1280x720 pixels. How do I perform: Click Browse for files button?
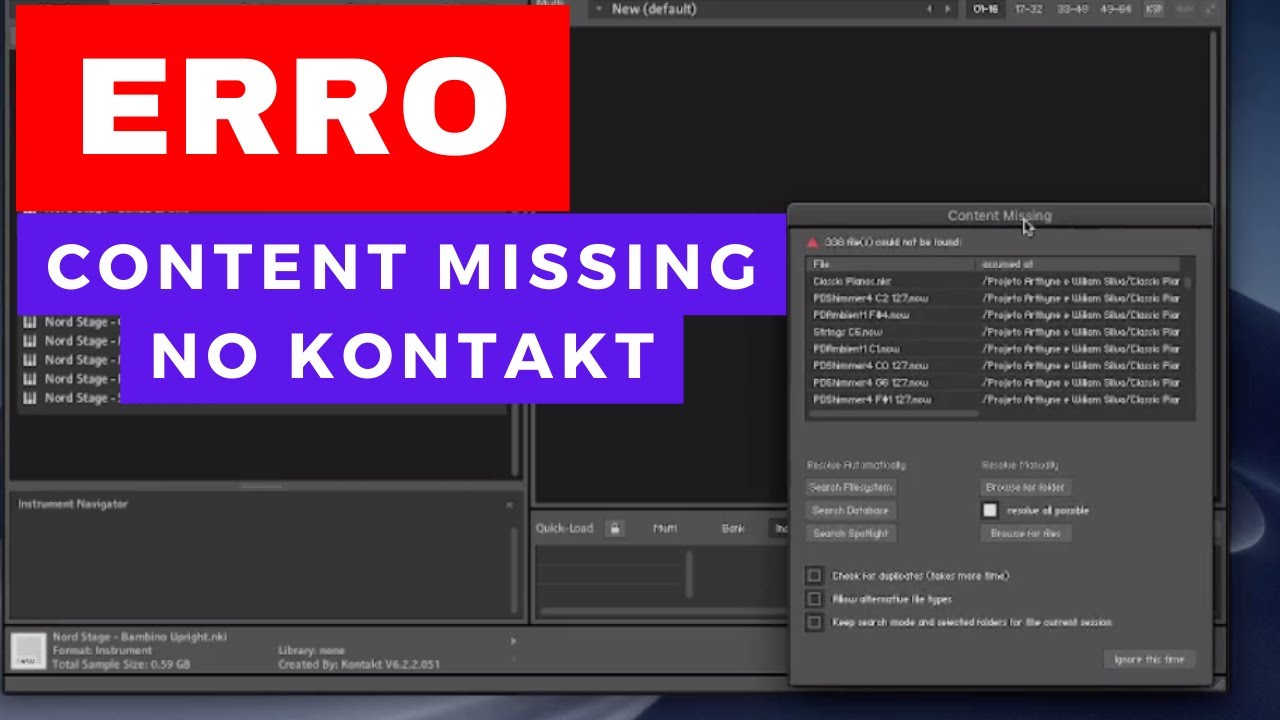pos(1025,533)
